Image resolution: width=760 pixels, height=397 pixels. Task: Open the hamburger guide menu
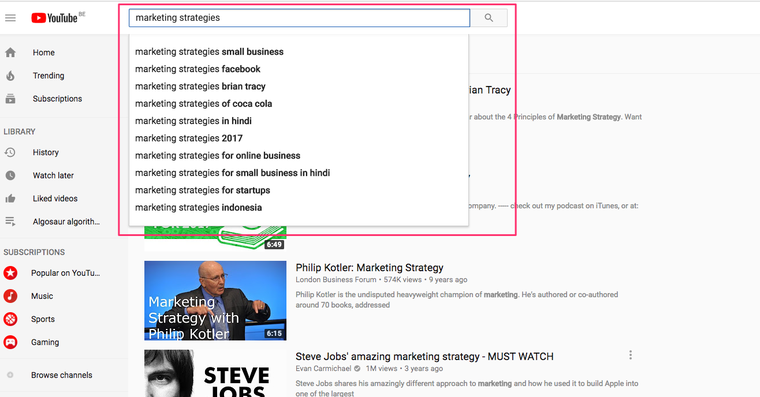pos(10,18)
